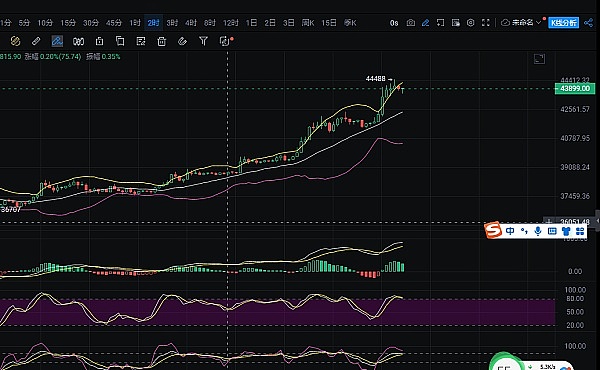600x370 pixels.
Task: Click the 40787.95 price axis label
Action: 575,138
